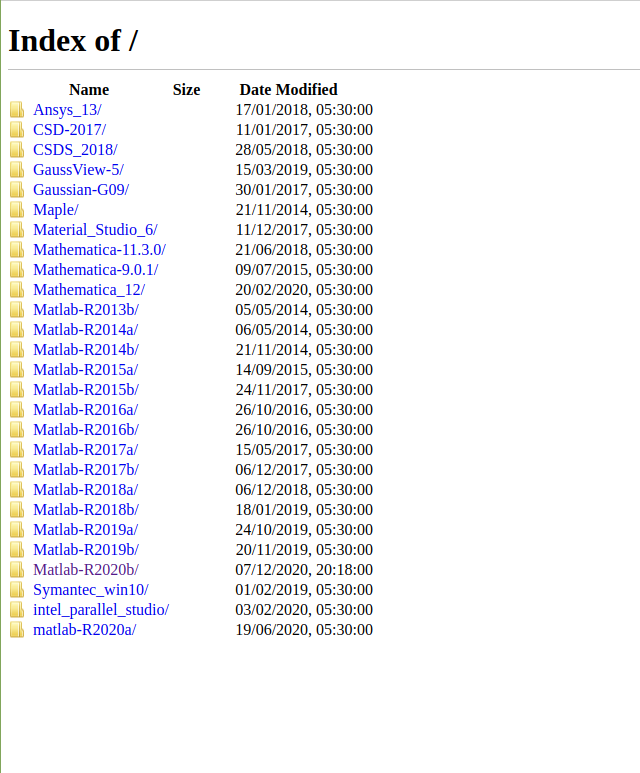Viewport: 640px width, 773px height.
Task: Navigate into Mathematica-11.3.0 folder
Action: point(99,250)
